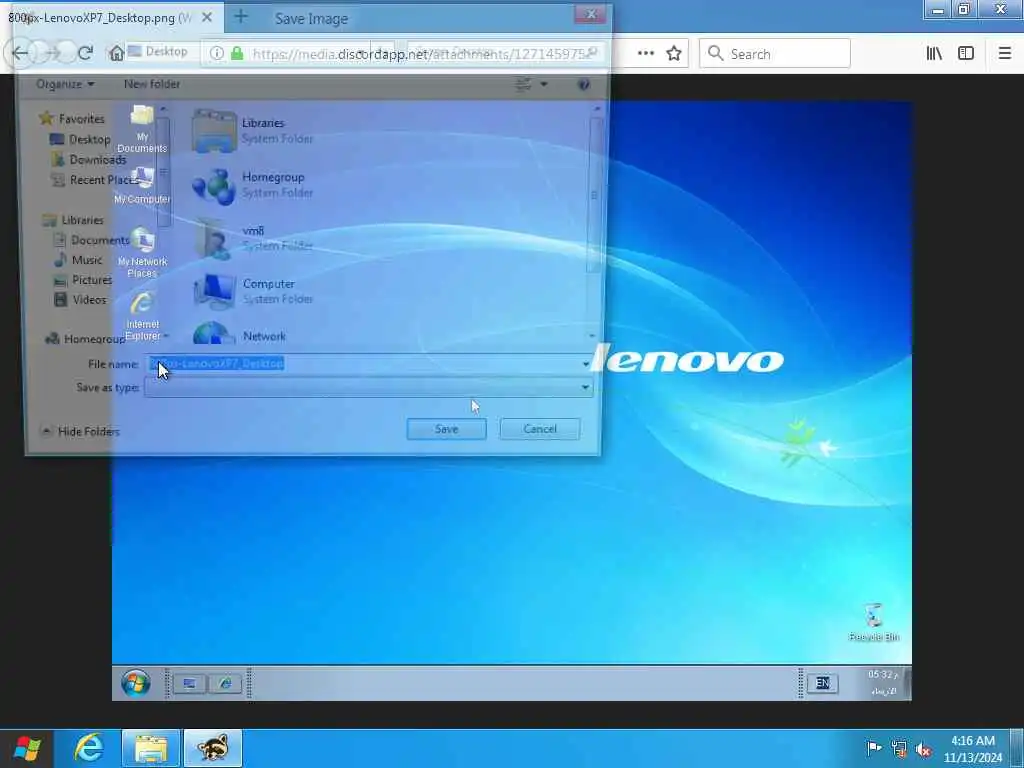Viewport: 1024px width, 768px height.
Task: Click the Action Center flag tray icon
Action: pyautogui.click(x=874, y=748)
